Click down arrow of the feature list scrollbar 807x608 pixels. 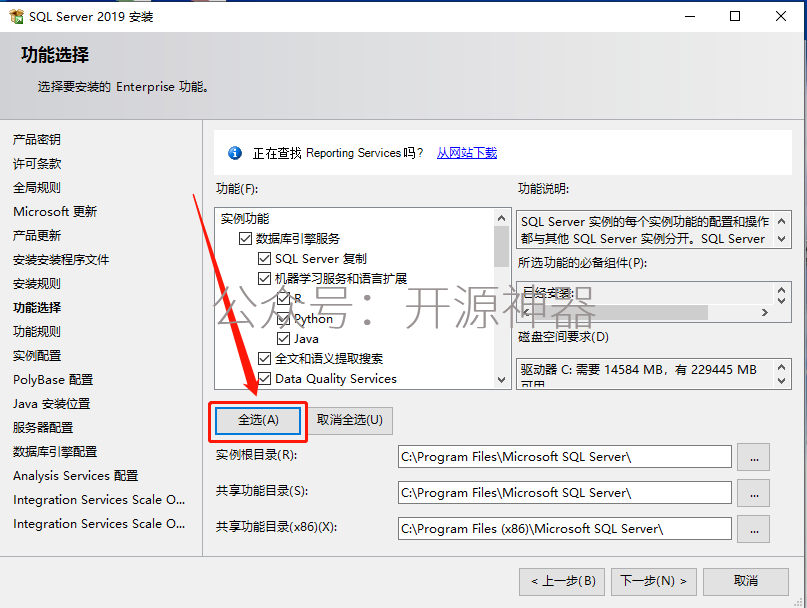[x=501, y=380]
